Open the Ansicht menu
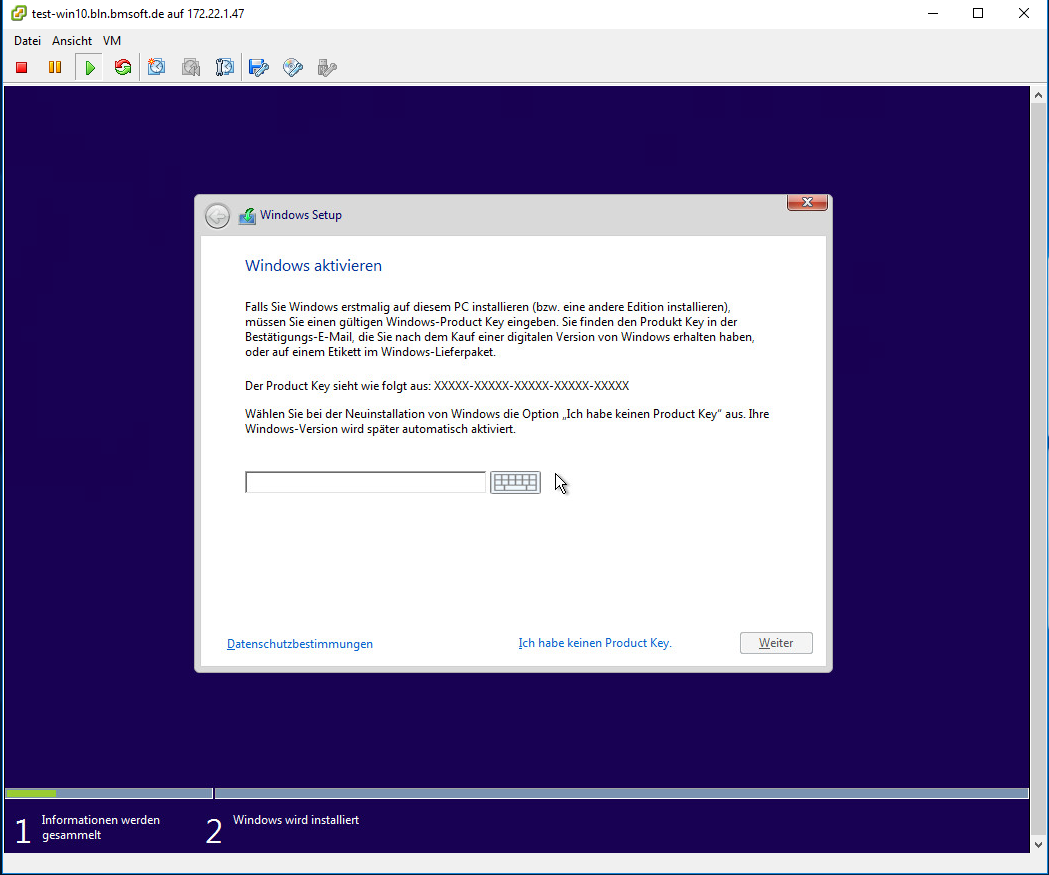 tap(72, 41)
